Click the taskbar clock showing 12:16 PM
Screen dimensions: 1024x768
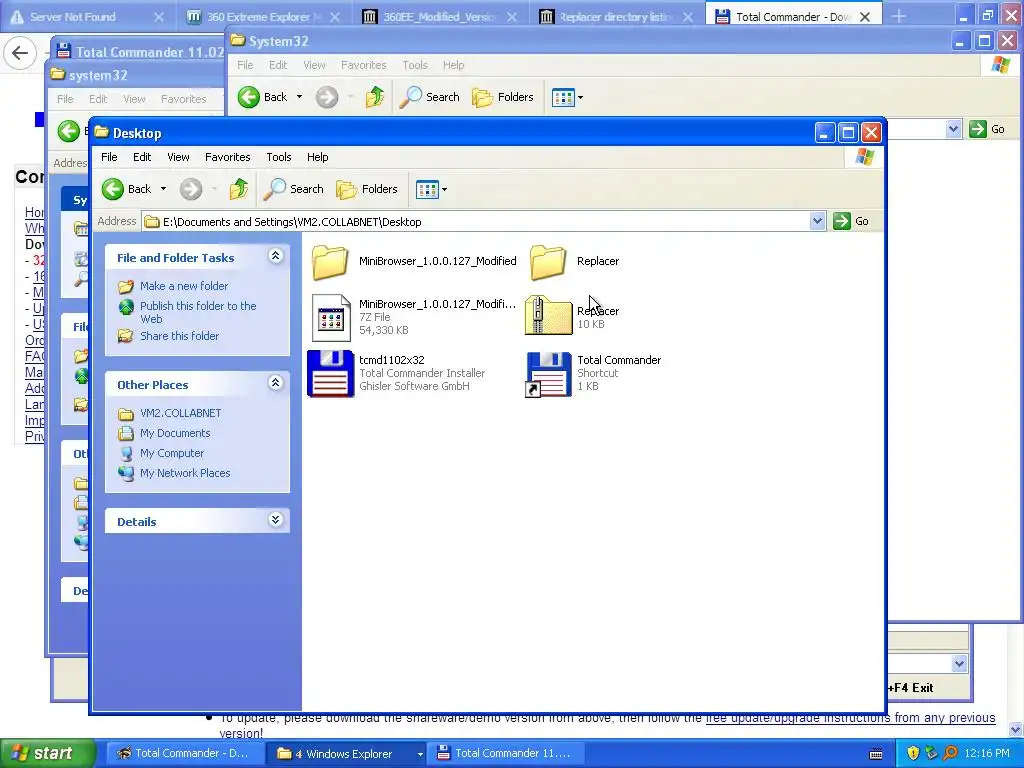987,754
